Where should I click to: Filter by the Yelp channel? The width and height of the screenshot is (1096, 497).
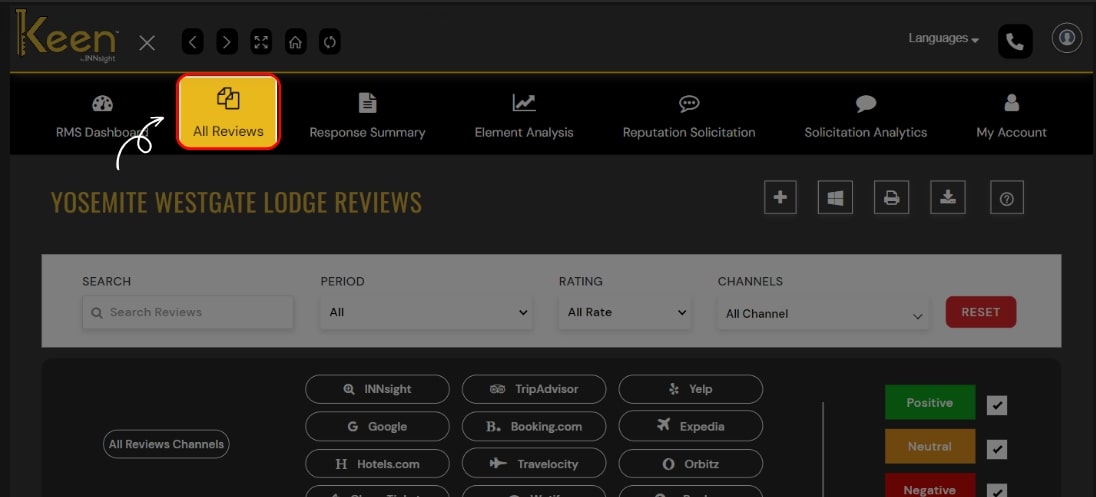tap(691, 389)
